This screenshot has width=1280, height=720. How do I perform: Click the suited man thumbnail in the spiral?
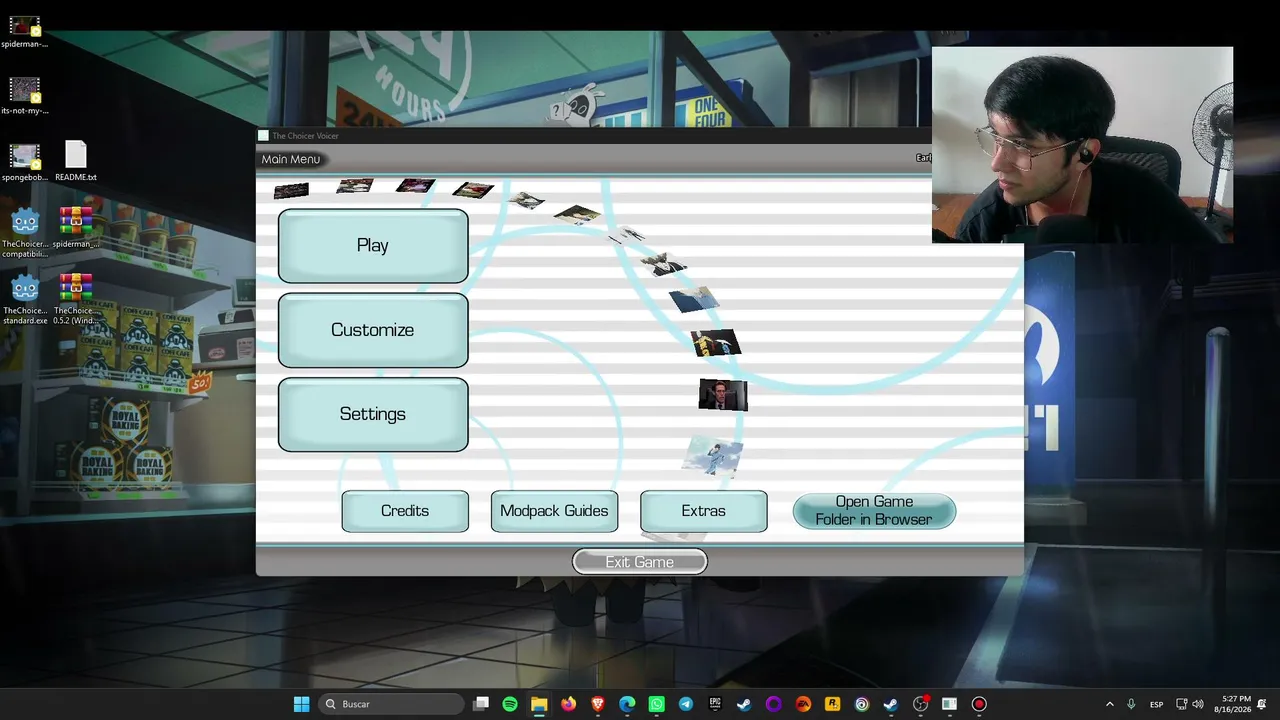pos(723,396)
